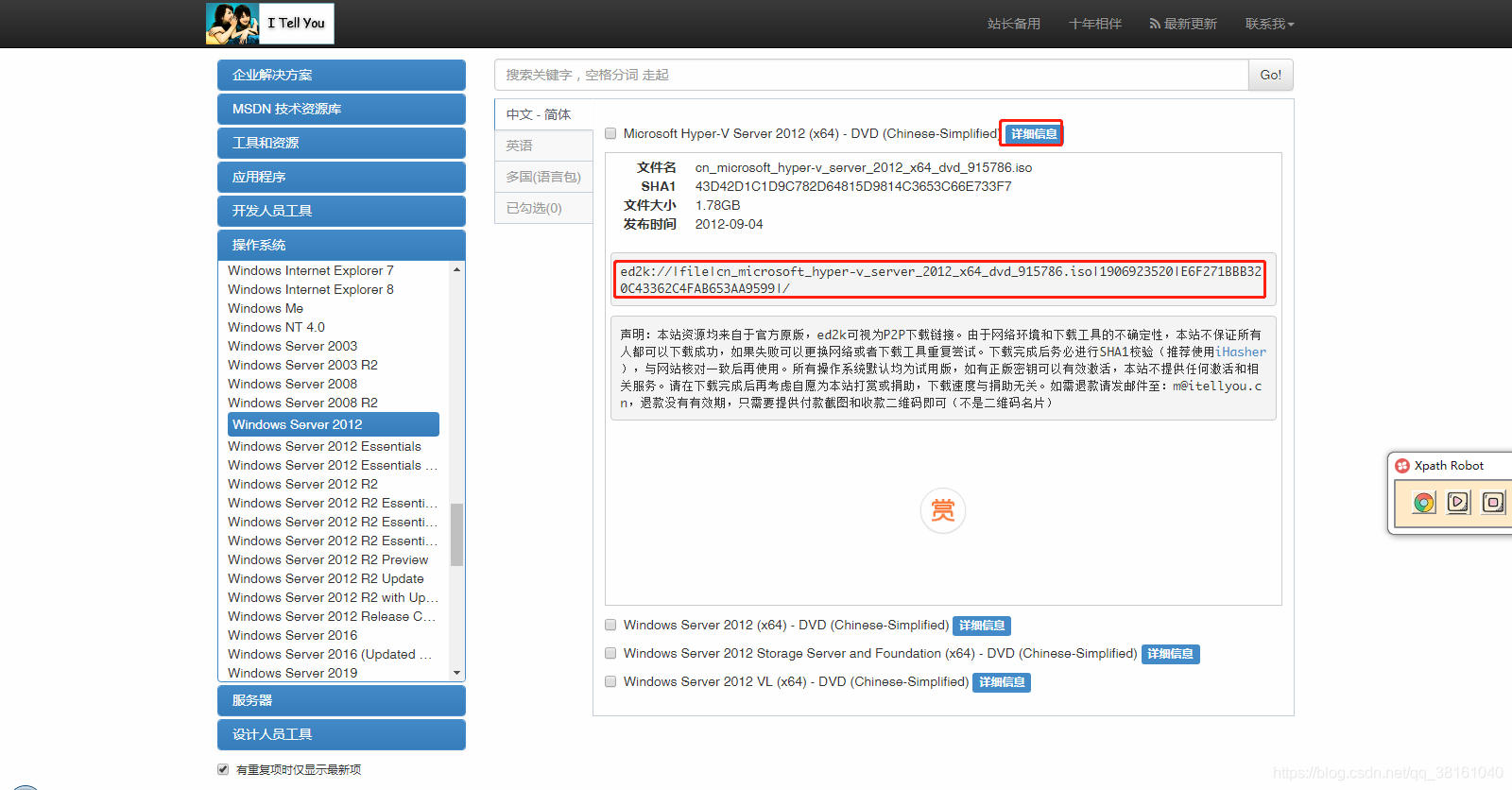Select Windows Me in list
Viewport: 1512px width, 790px height.
(x=266, y=308)
